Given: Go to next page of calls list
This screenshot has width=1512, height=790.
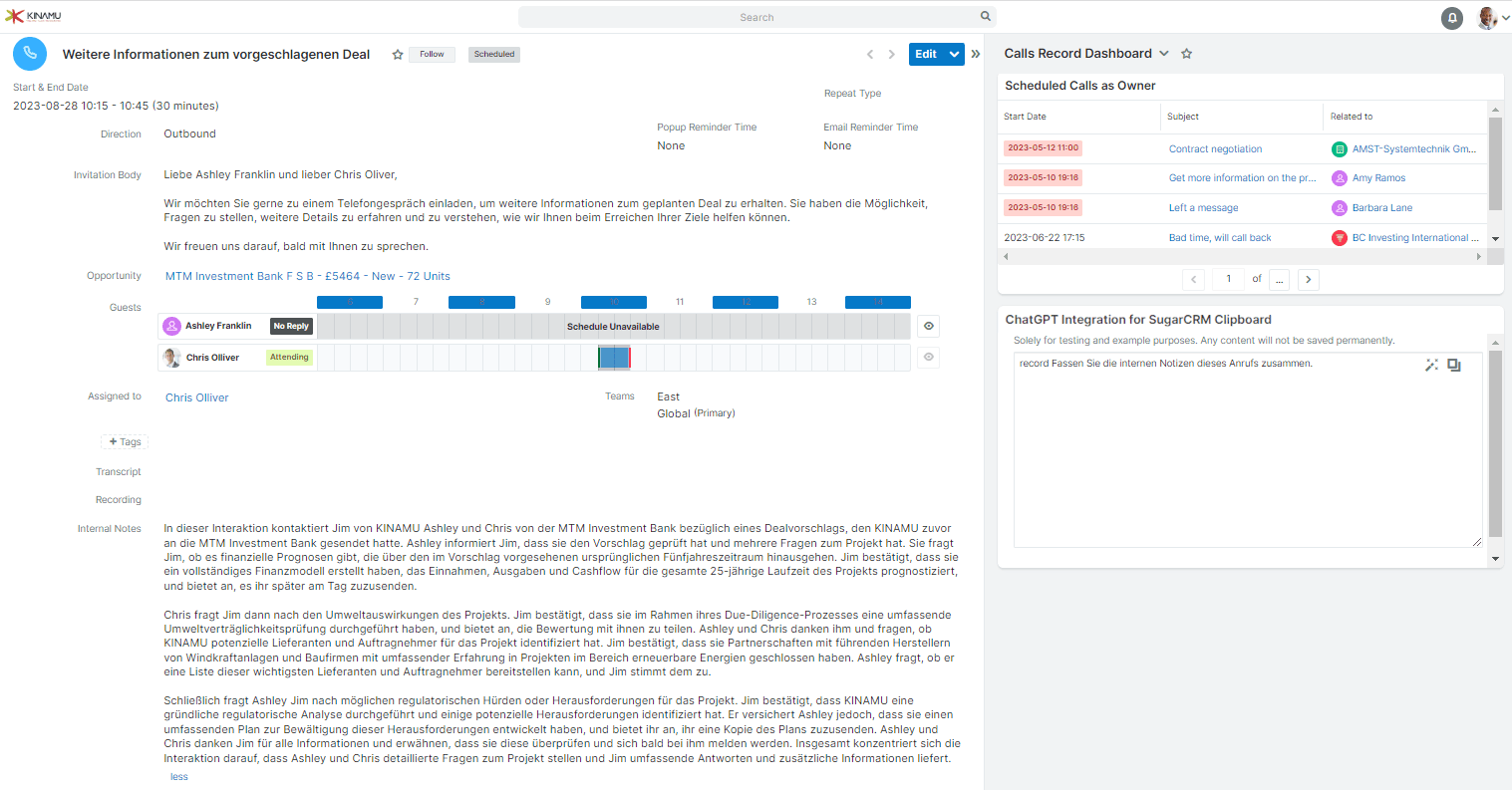Looking at the screenshot, I should click(x=1309, y=279).
